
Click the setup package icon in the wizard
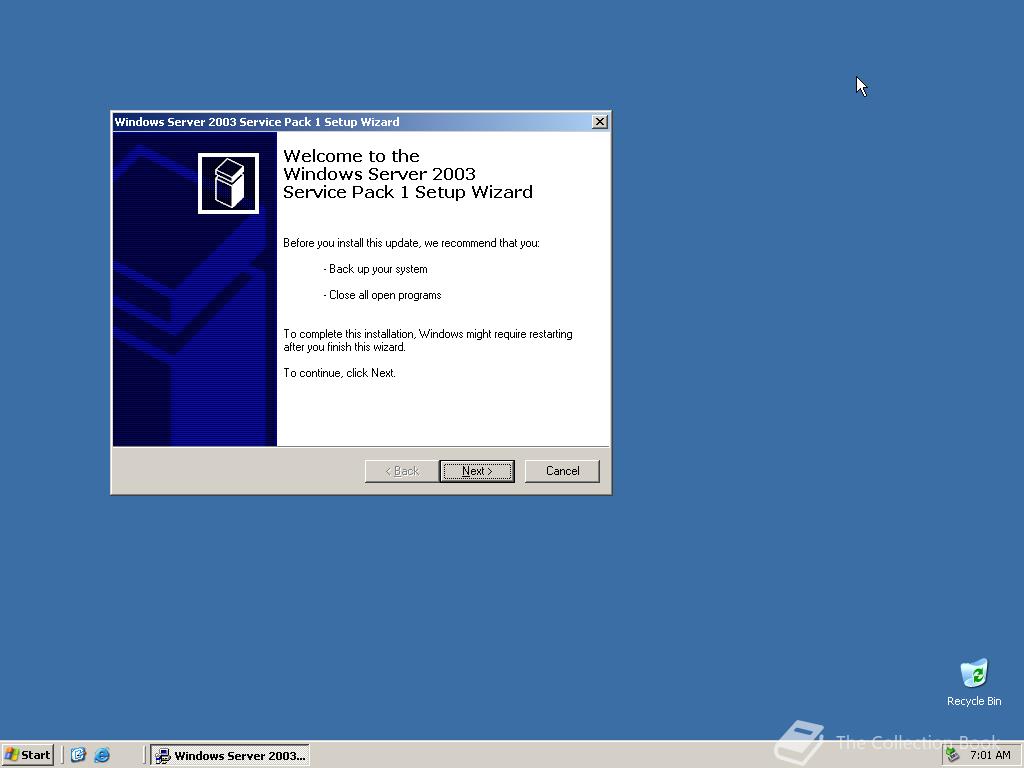click(228, 183)
